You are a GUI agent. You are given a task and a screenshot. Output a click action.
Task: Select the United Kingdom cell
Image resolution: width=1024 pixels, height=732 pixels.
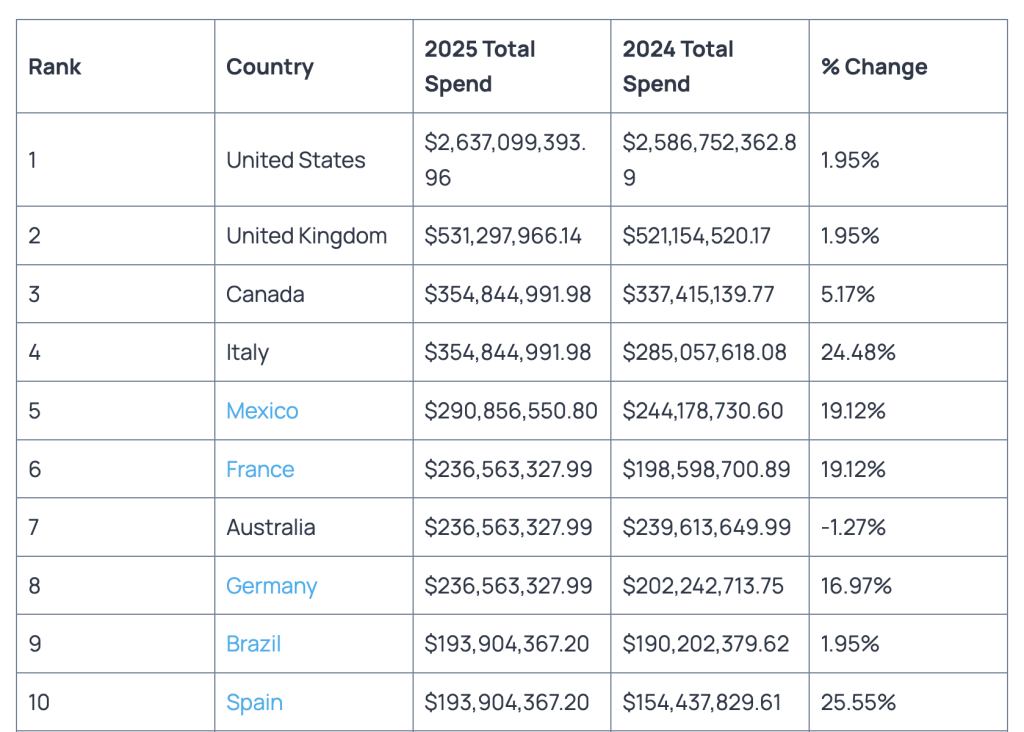click(306, 236)
